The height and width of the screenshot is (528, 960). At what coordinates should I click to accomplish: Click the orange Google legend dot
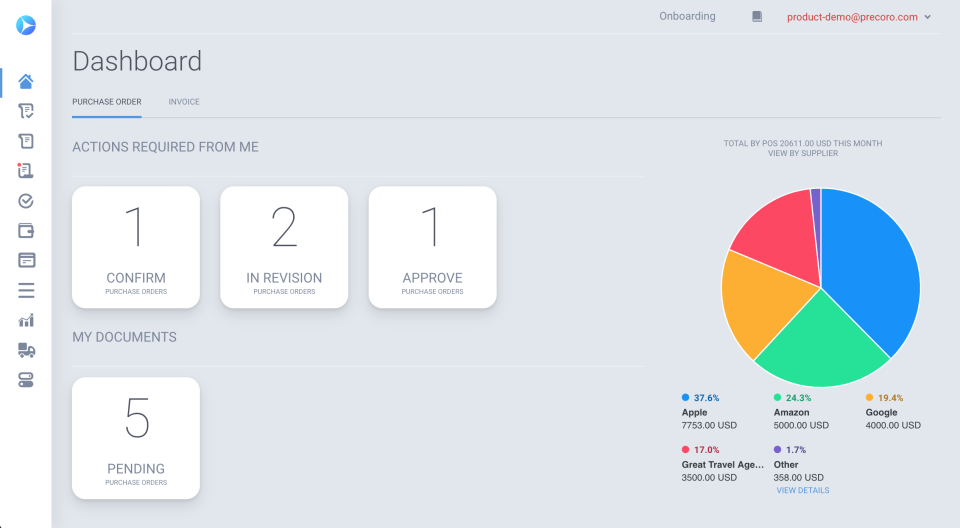869,398
